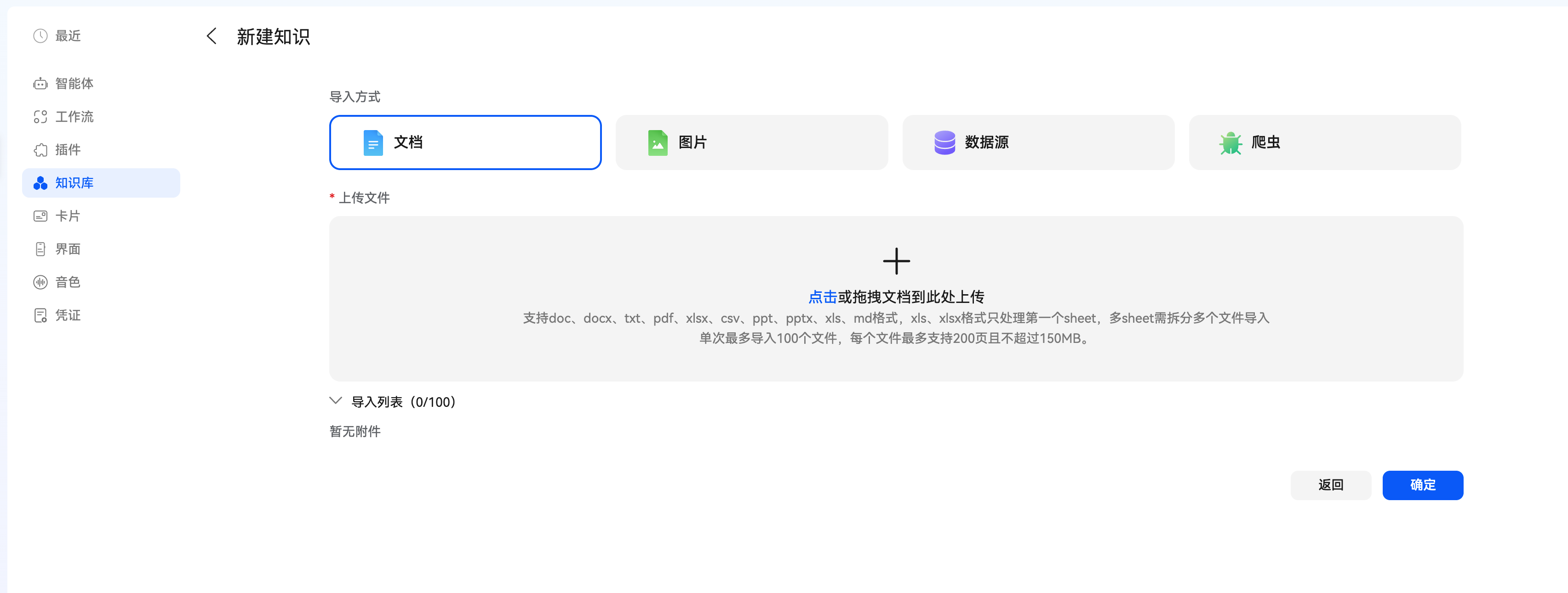Click the blue 点击 upload link
Image resolution: width=1568 pixels, height=593 pixels.
tap(823, 297)
